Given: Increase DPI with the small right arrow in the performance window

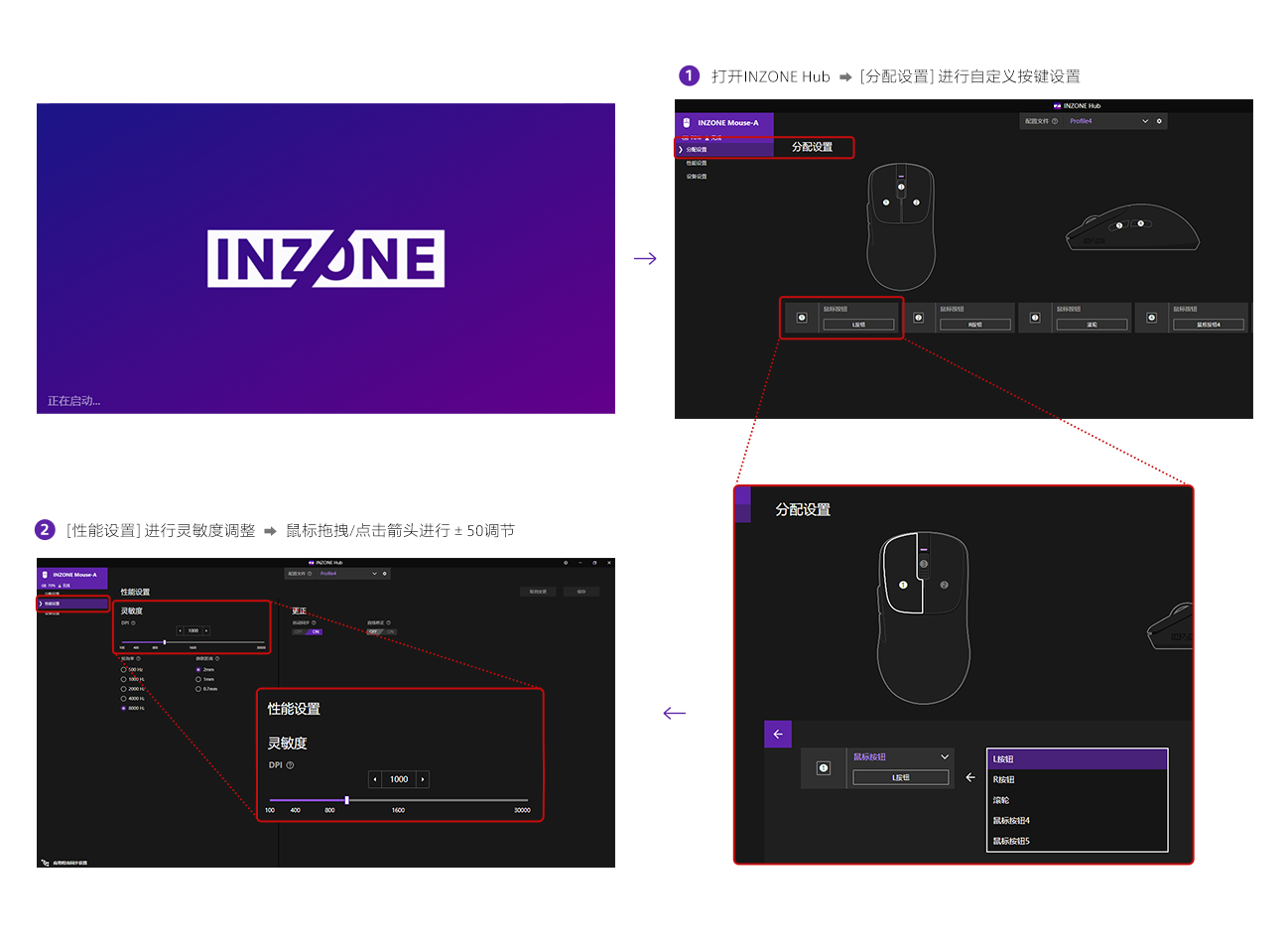Looking at the screenshot, I should 206,630.
